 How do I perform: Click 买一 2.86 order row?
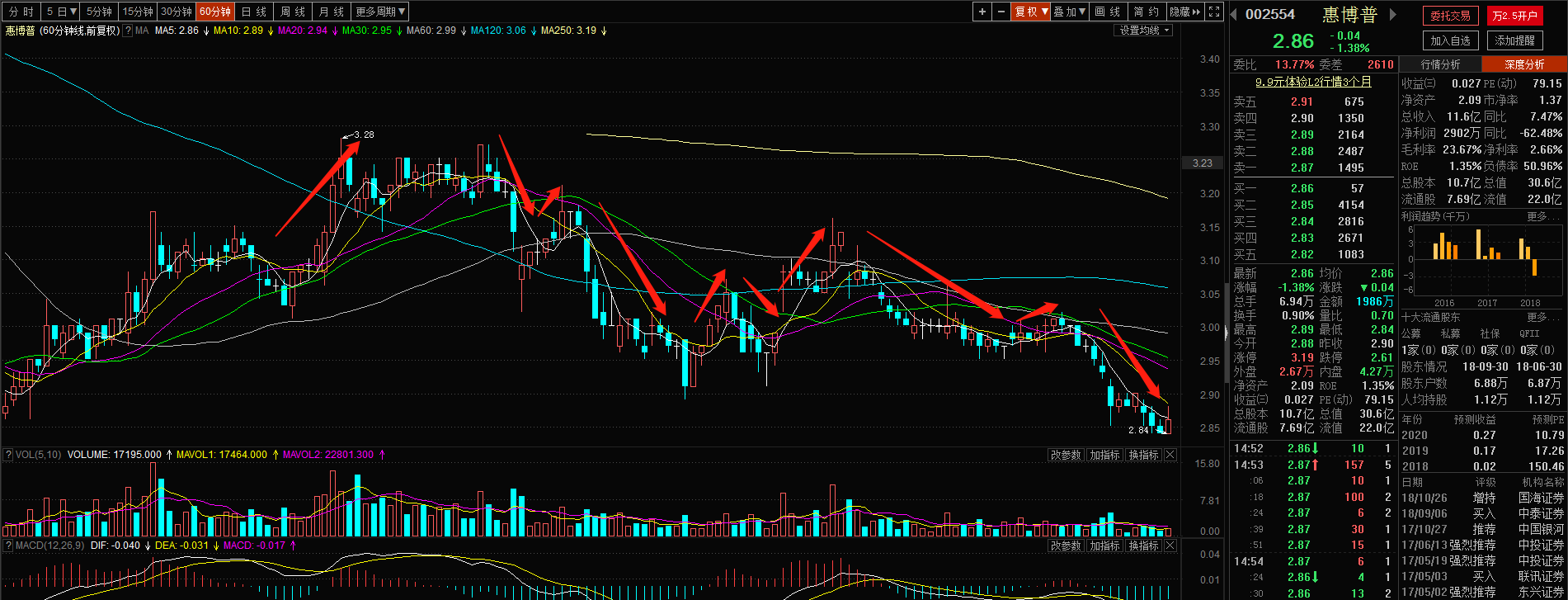point(1313,188)
